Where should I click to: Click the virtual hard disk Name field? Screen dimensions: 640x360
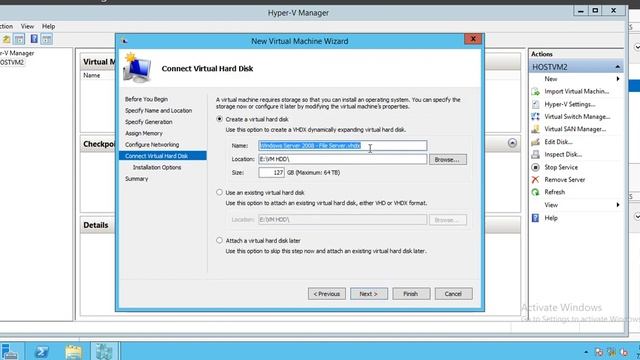click(x=342, y=146)
